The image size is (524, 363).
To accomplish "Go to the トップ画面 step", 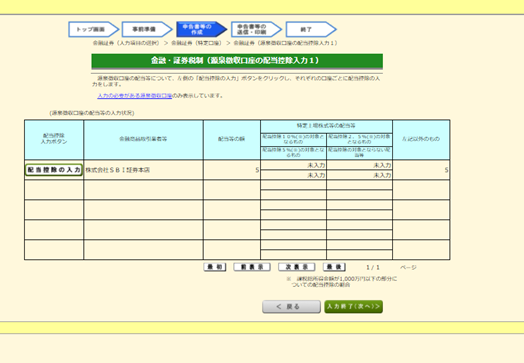I will (94, 29).
